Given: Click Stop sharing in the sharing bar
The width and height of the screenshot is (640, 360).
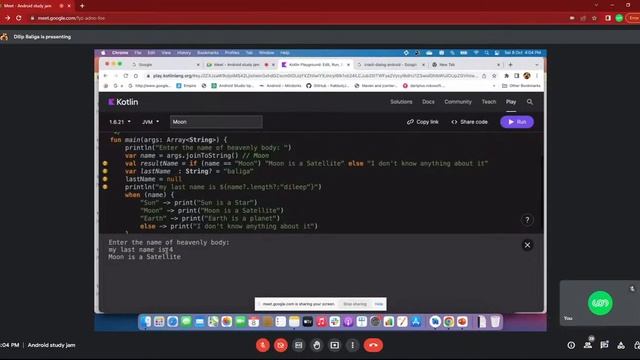Looking at the screenshot, I should (355, 304).
